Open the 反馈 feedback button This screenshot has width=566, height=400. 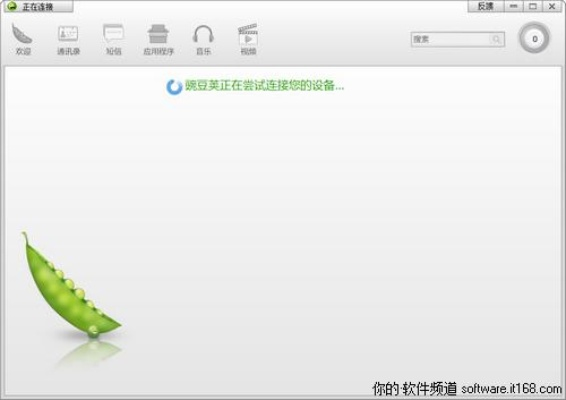click(x=486, y=6)
